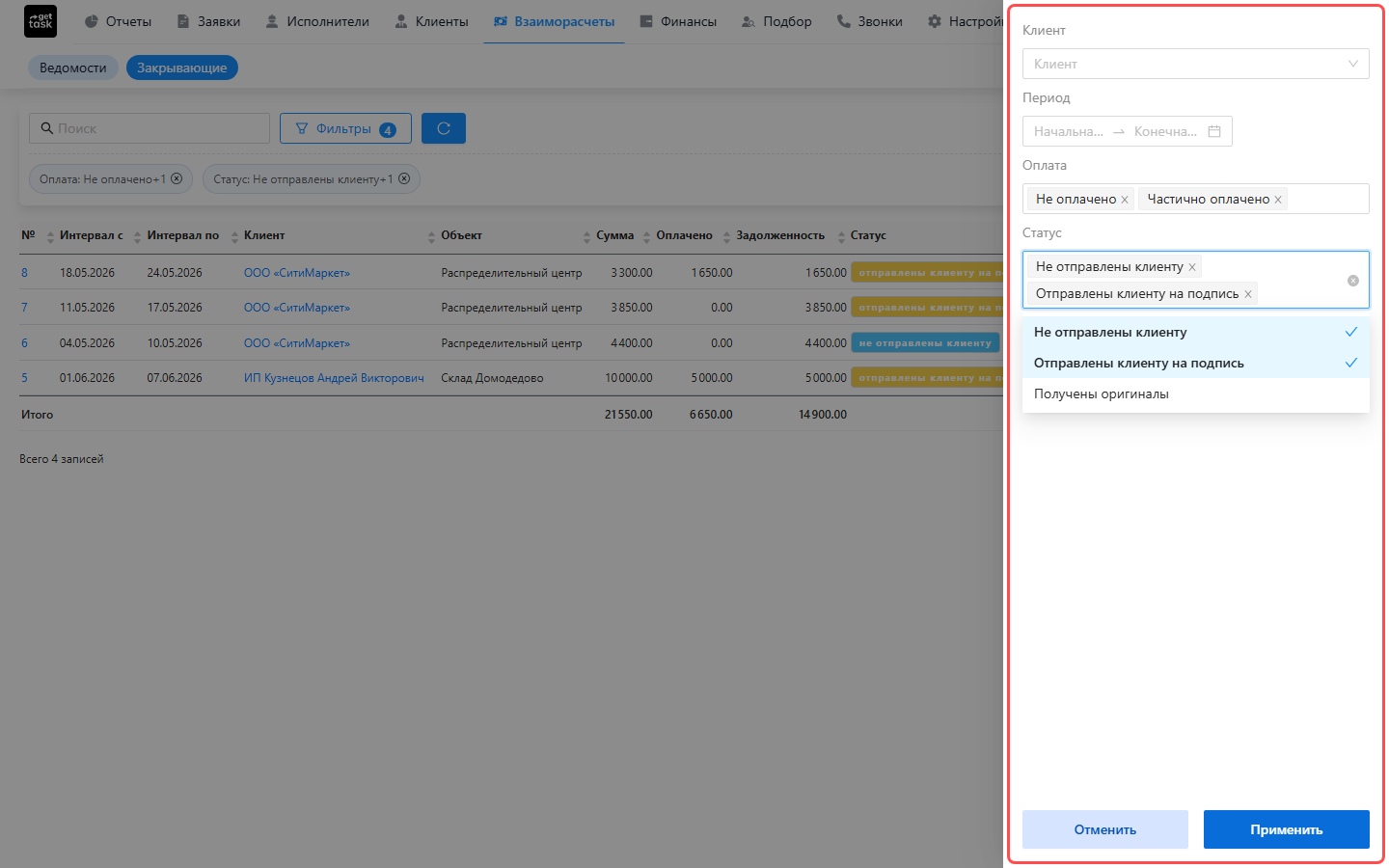Click the refresh icon button
Image resolution: width=1389 pixels, height=868 pixels.
pyautogui.click(x=444, y=128)
